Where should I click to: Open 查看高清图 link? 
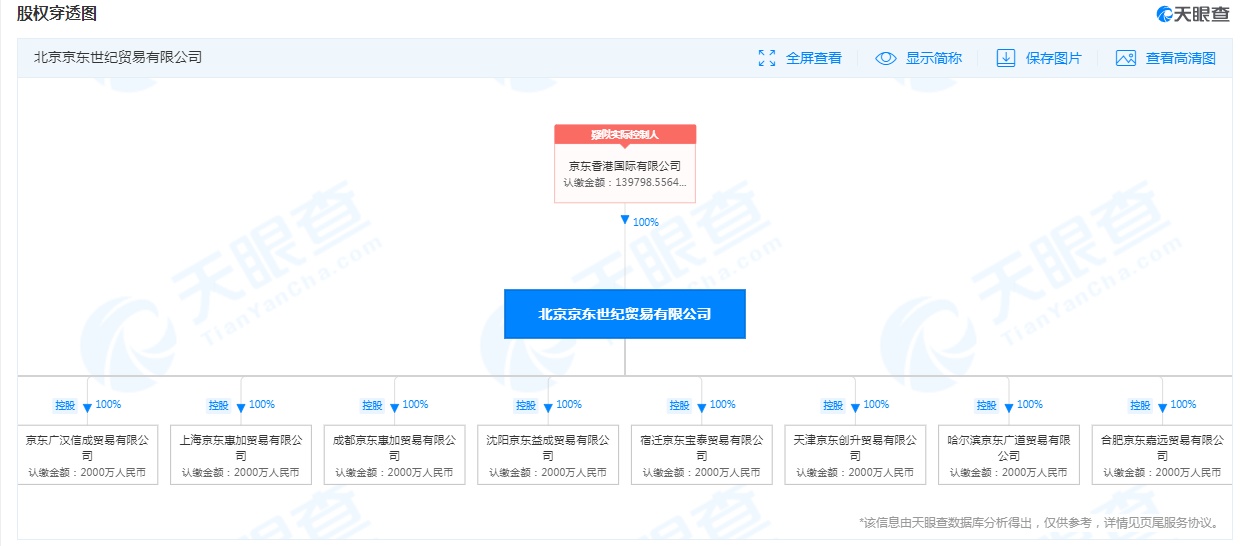[x=1181, y=58]
